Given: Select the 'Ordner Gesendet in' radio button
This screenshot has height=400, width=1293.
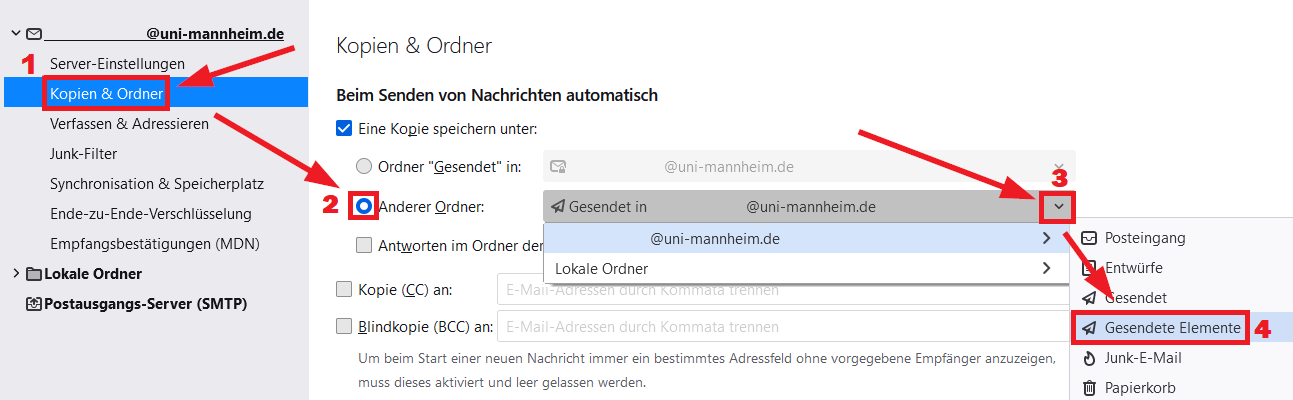Looking at the screenshot, I should tap(365, 167).
